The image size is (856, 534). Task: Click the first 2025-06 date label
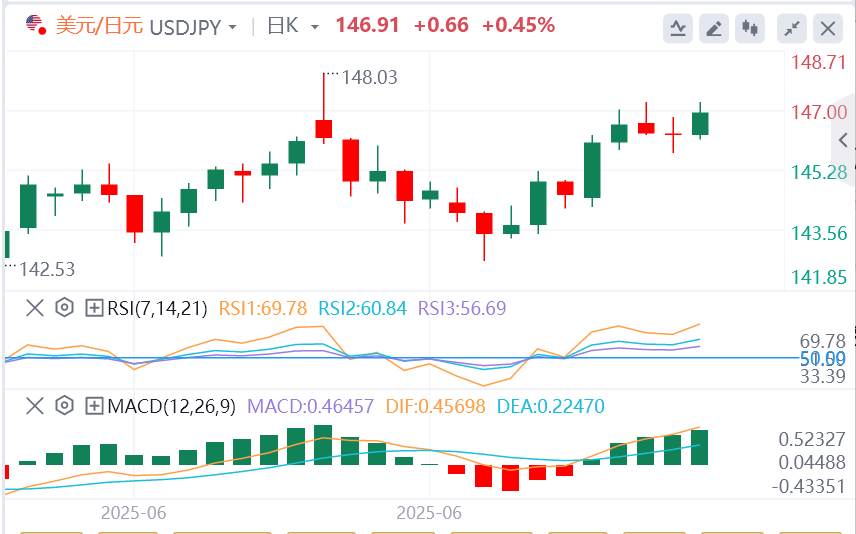coord(133,512)
